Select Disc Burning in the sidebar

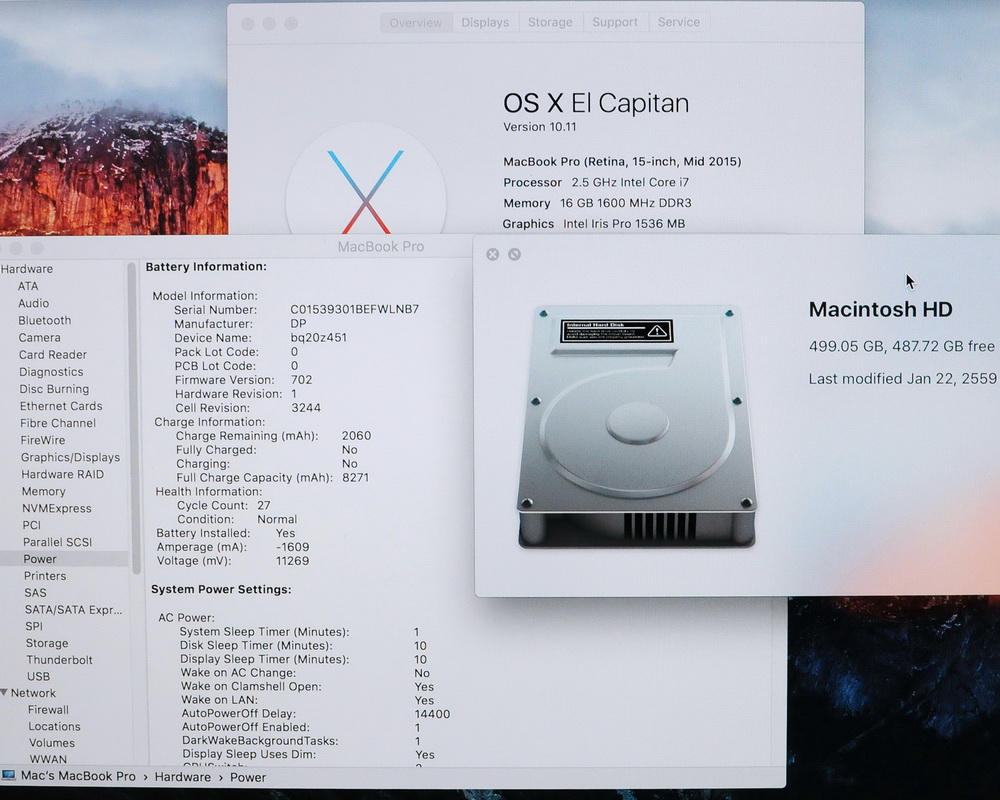pyautogui.click(x=54, y=389)
